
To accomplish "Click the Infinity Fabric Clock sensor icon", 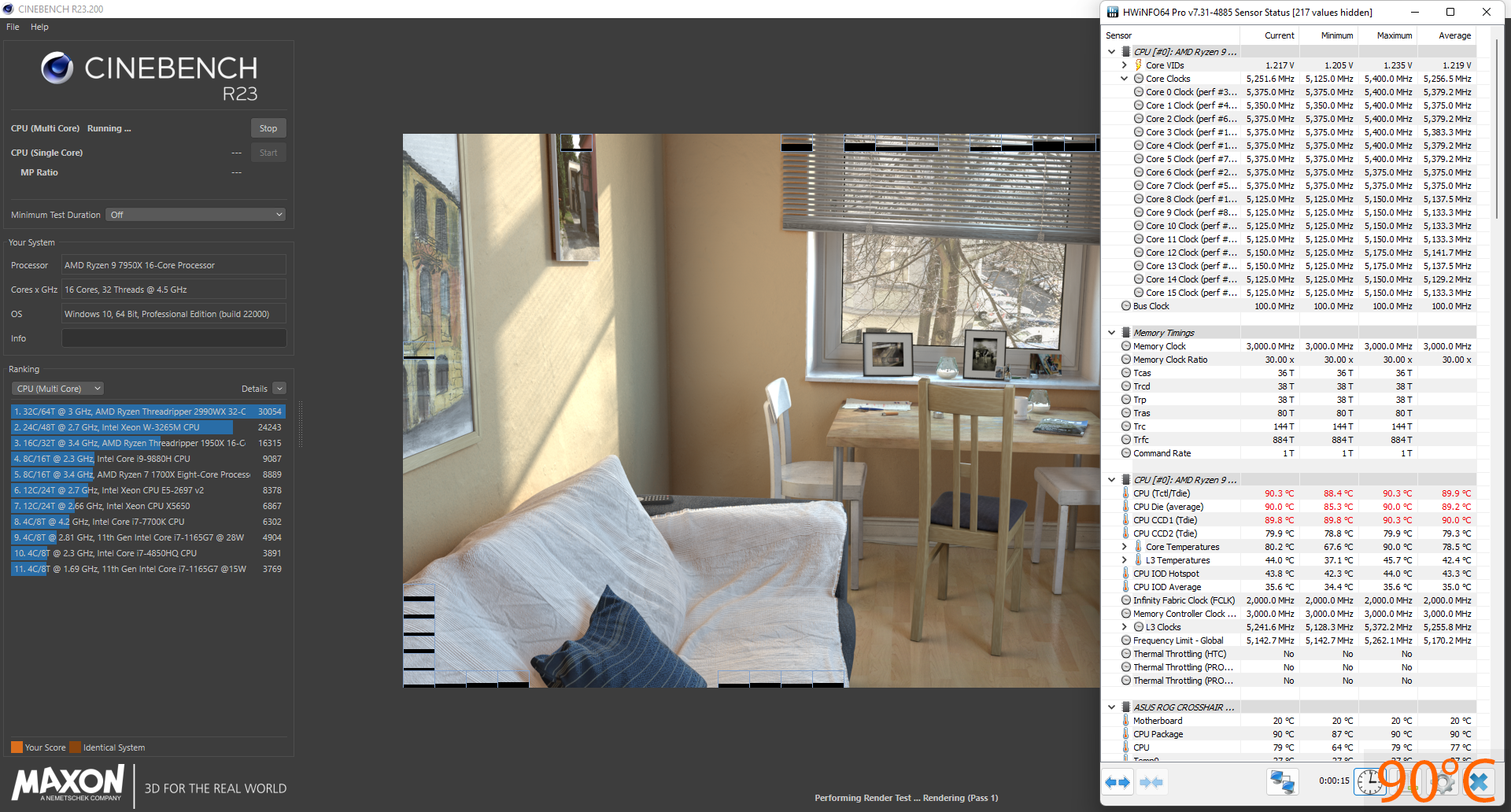I will pyautogui.click(x=1126, y=600).
